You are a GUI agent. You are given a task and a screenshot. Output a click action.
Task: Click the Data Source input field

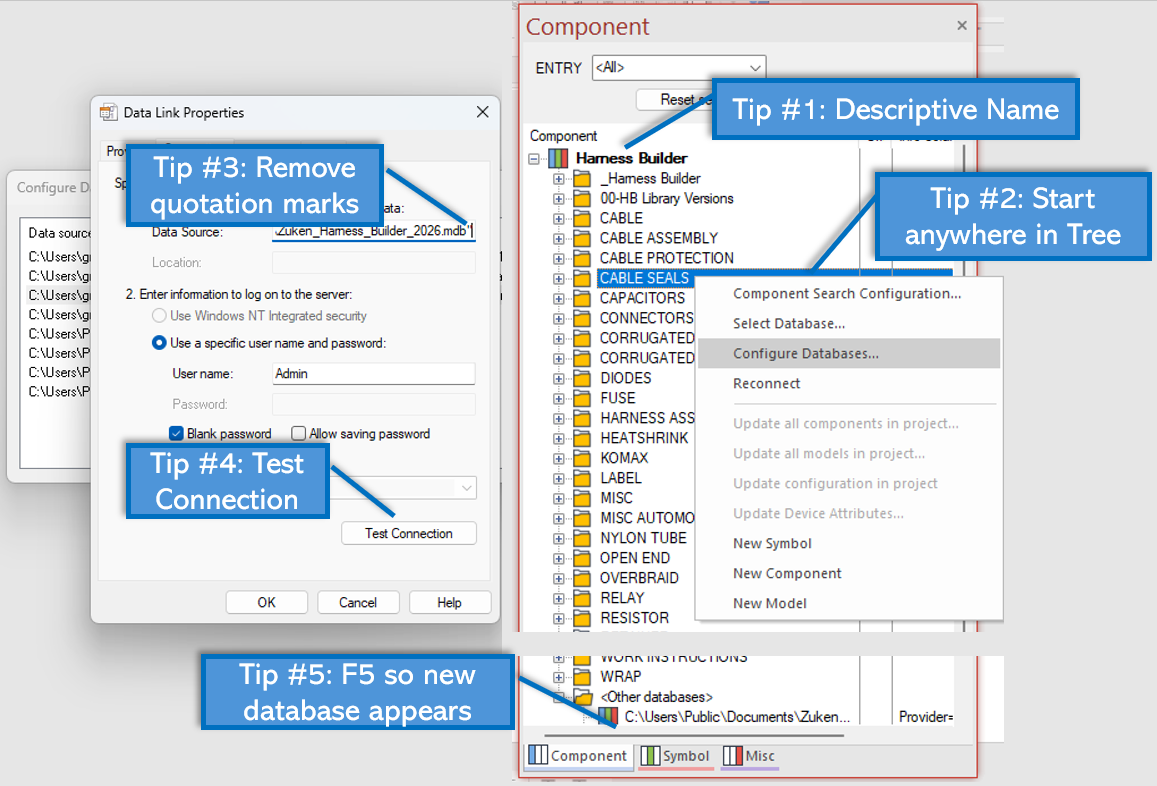[374, 231]
